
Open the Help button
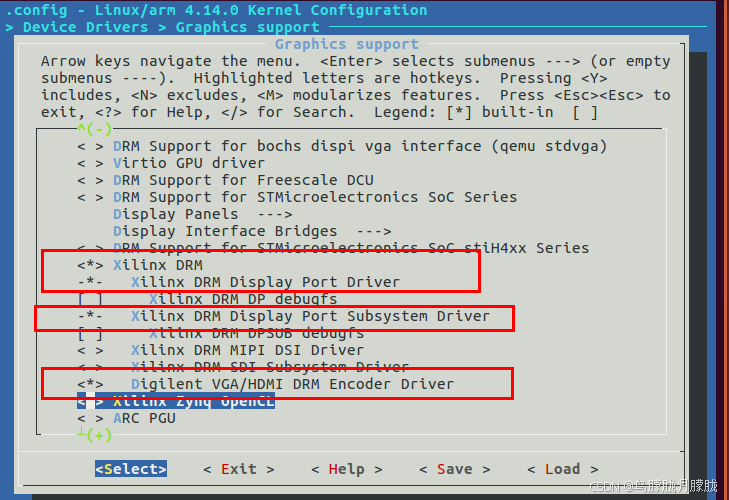346,469
